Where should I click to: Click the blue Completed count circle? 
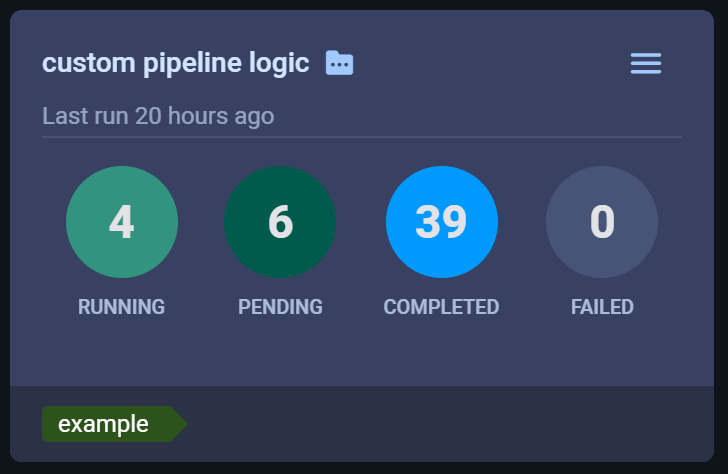(x=441, y=222)
